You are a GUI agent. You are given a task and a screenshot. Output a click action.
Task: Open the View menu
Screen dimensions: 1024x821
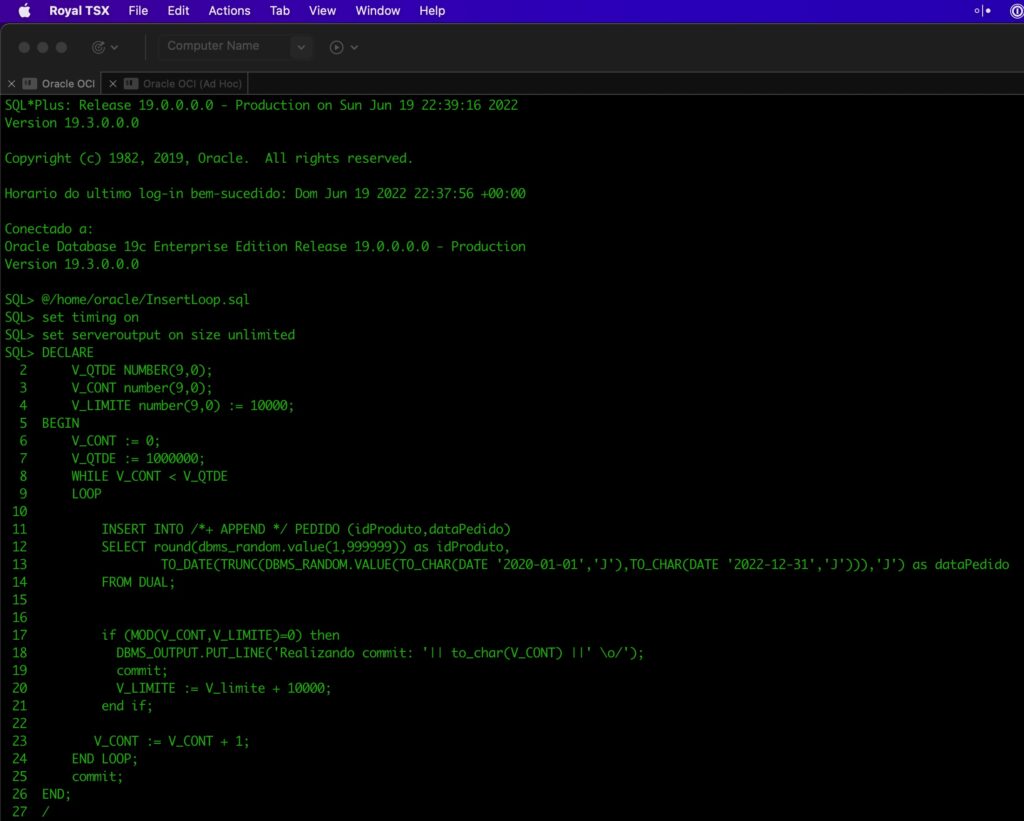point(322,11)
